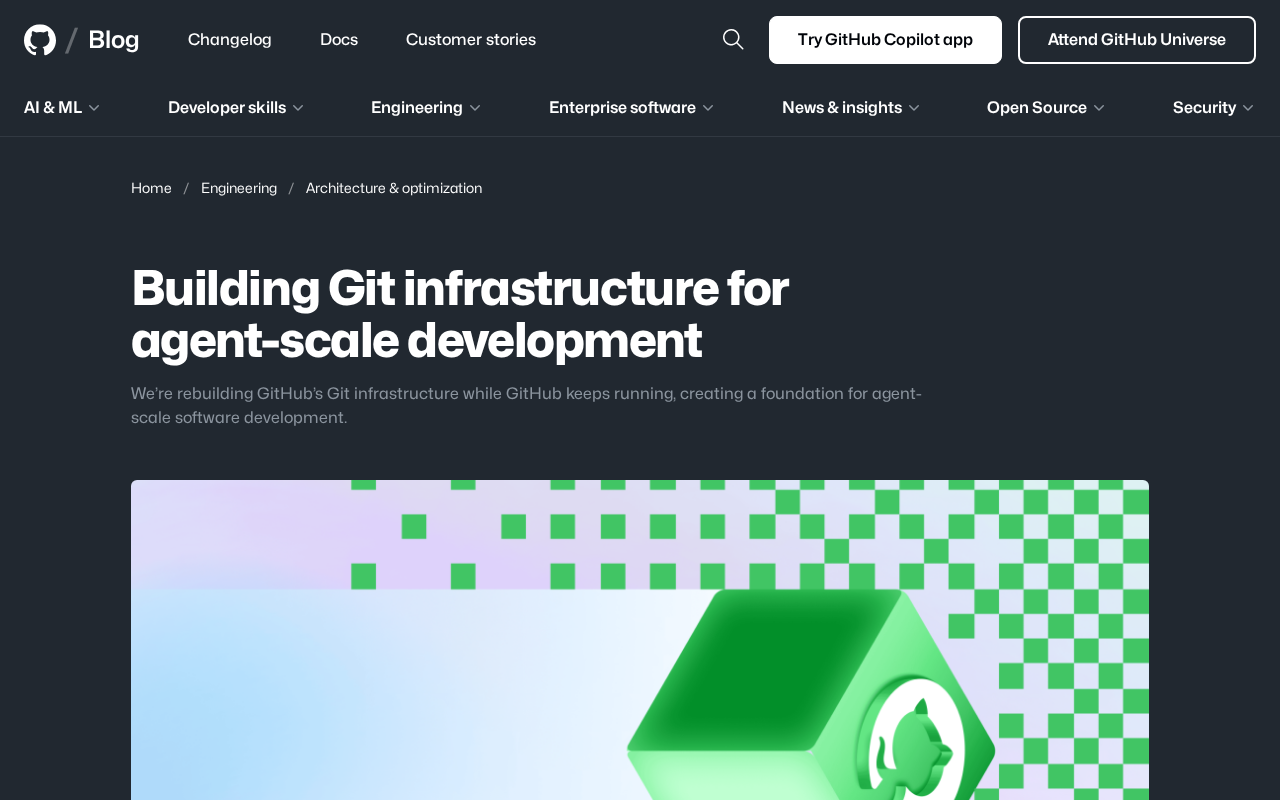Click the green cube hero image
The image size is (1280, 800).
[x=640, y=640]
